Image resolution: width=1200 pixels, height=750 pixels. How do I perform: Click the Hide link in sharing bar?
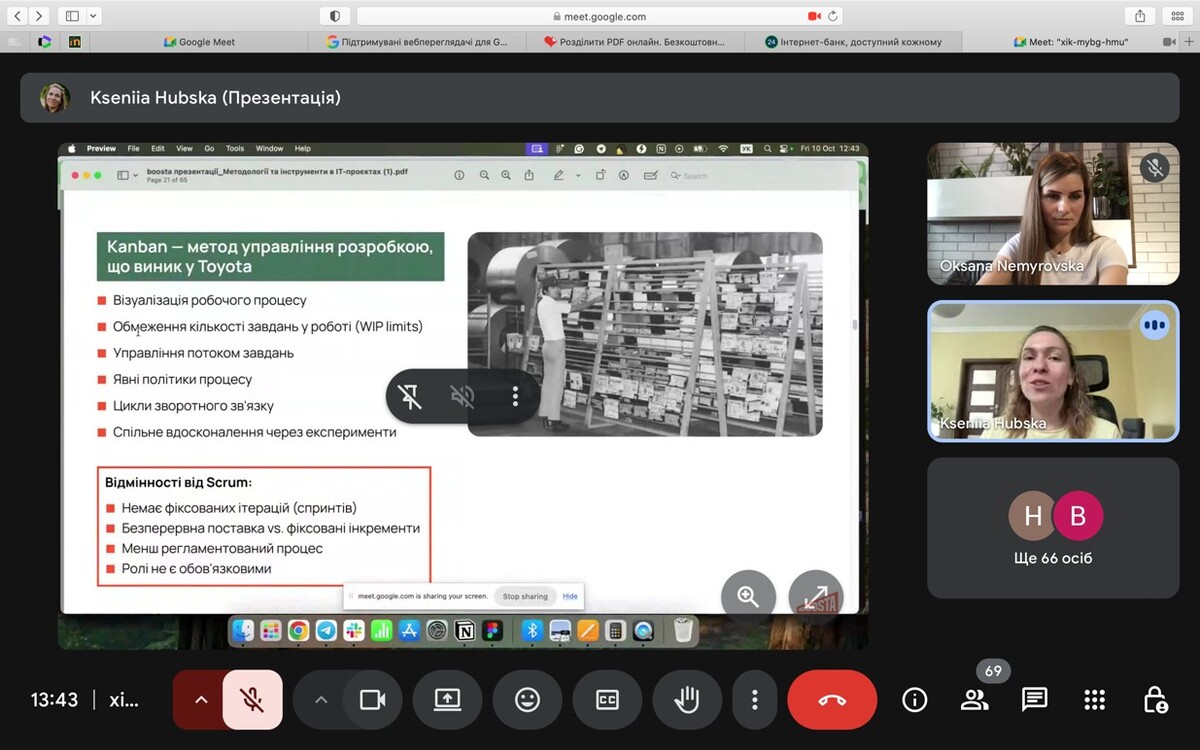pyautogui.click(x=570, y=596)
